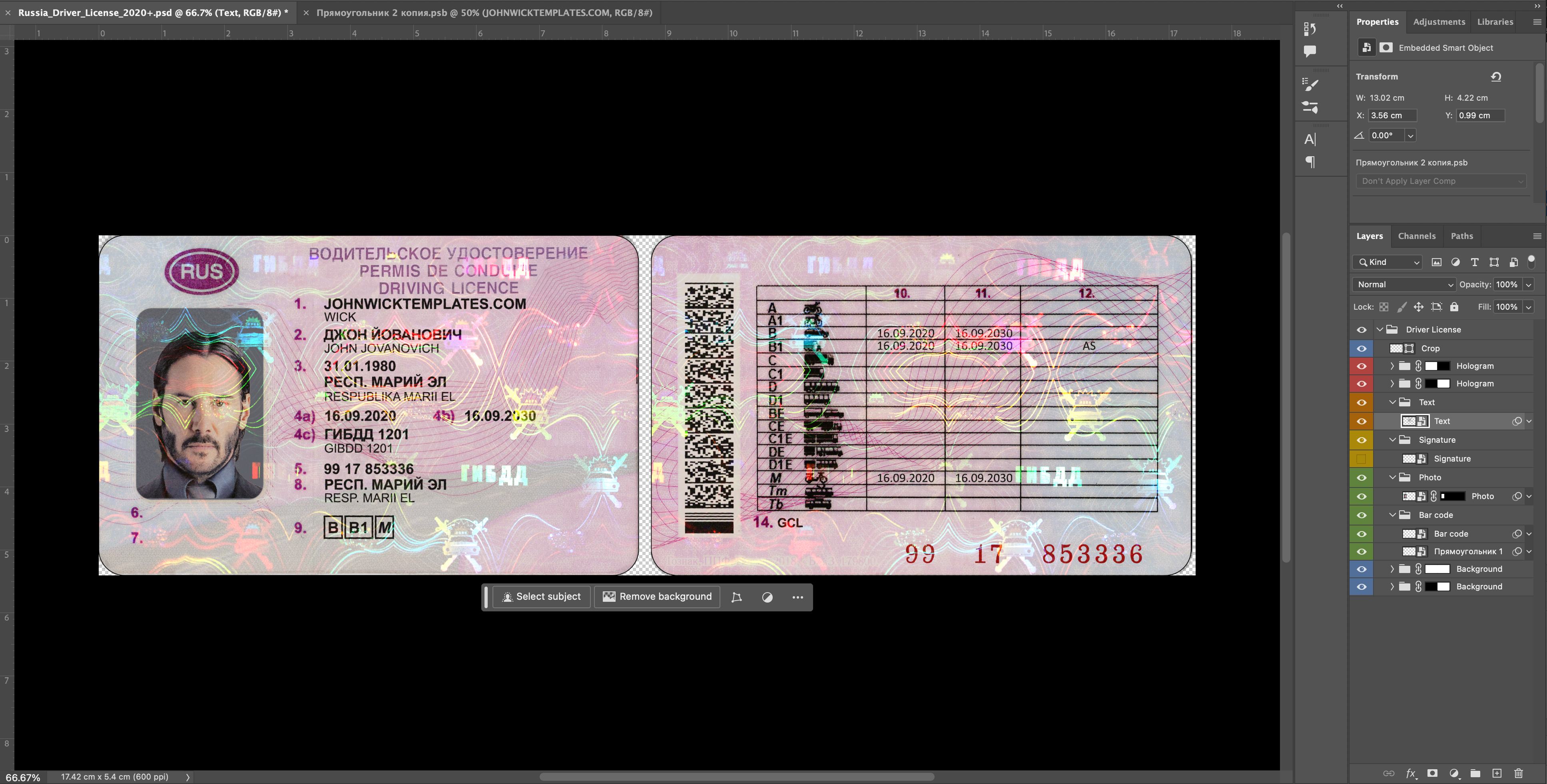Viewport: 1547px width, 784px height.
Task: Switch to the Channels tab
Action: click(1417, 236)
